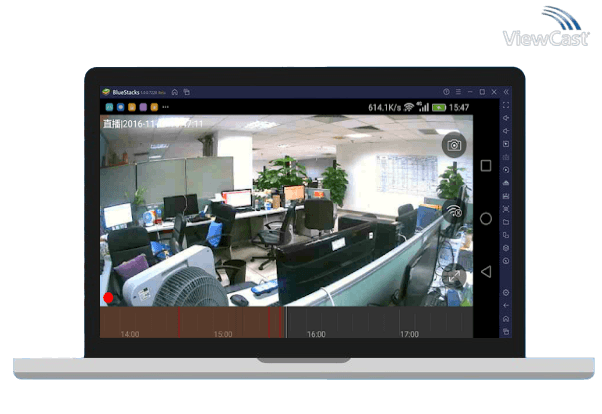This screenshot has width=602, height=414.
Task: Open BlueStacks hamburger menu
Action: [457, 92]
